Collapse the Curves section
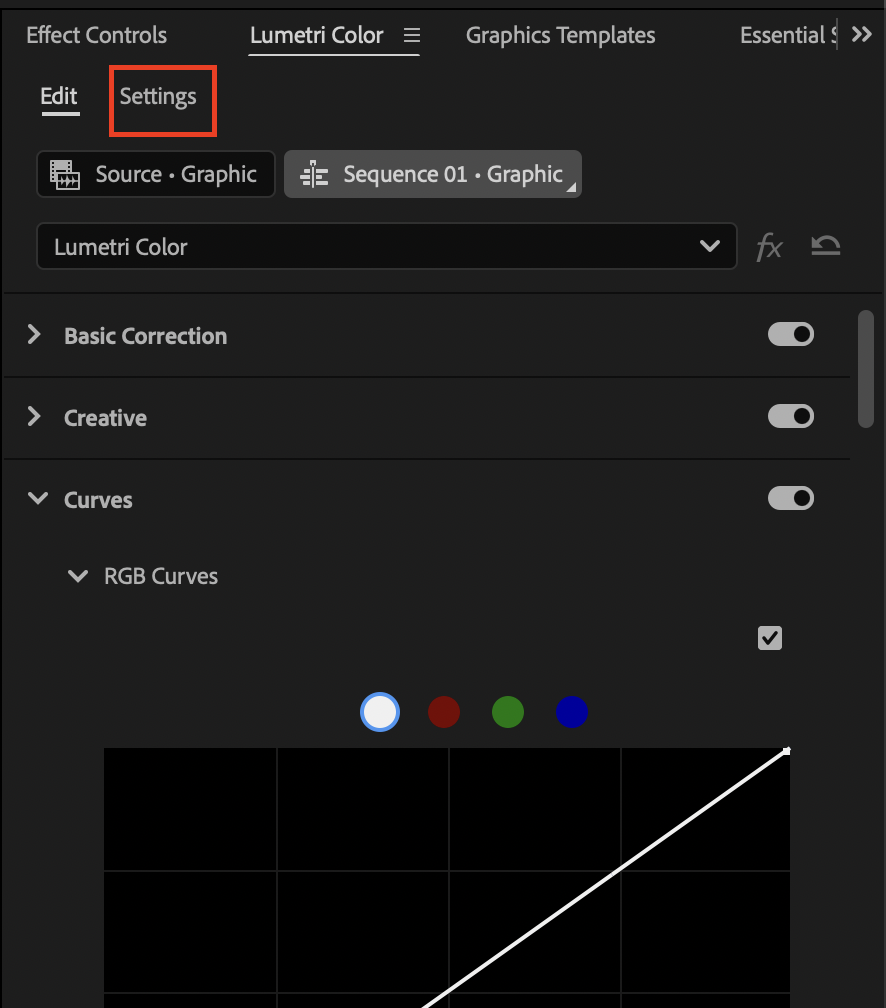The image size is (886, 1008). [x=38, y=498]
